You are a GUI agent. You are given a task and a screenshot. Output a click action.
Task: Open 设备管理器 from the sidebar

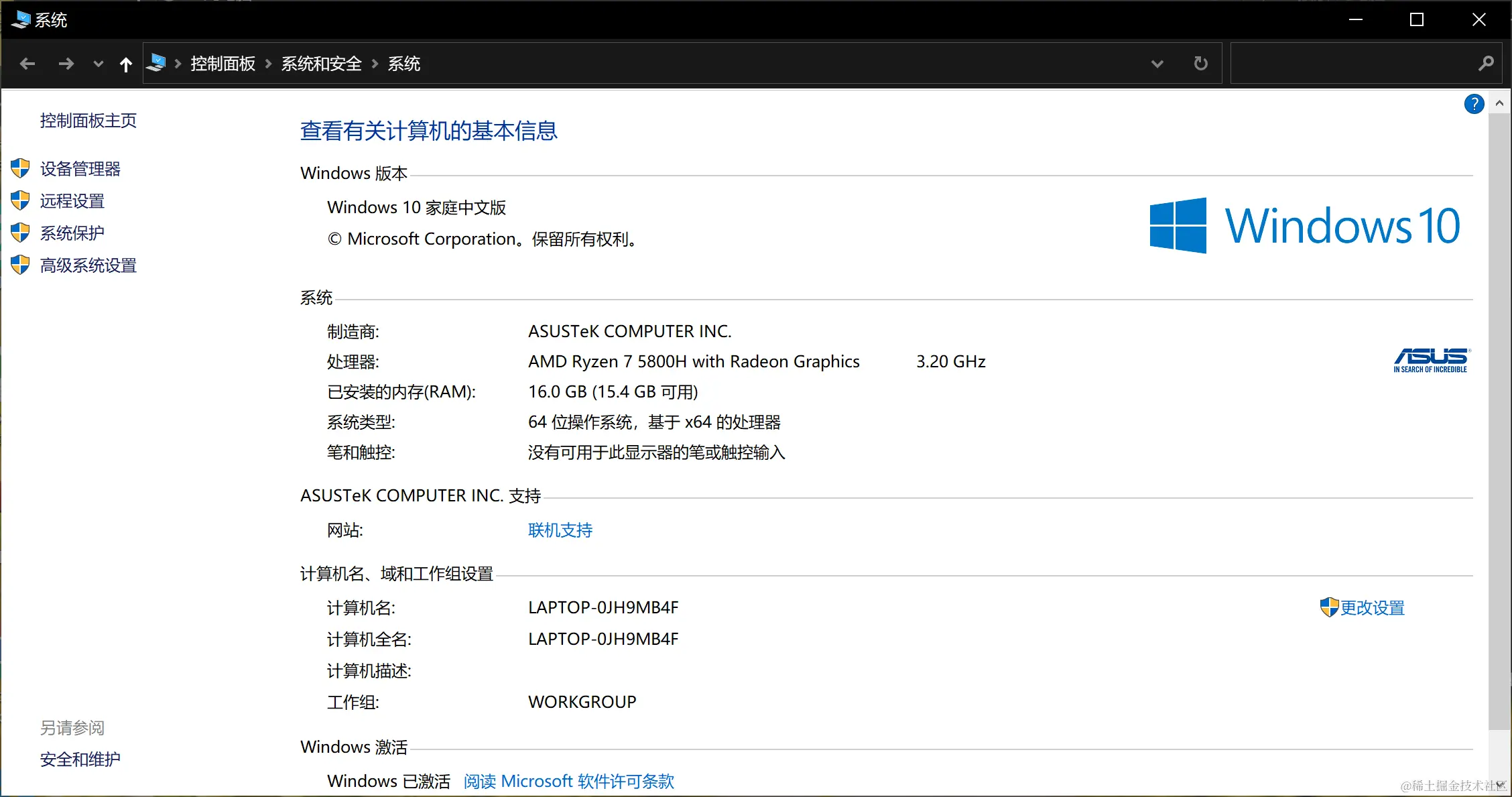pos(80,168)
